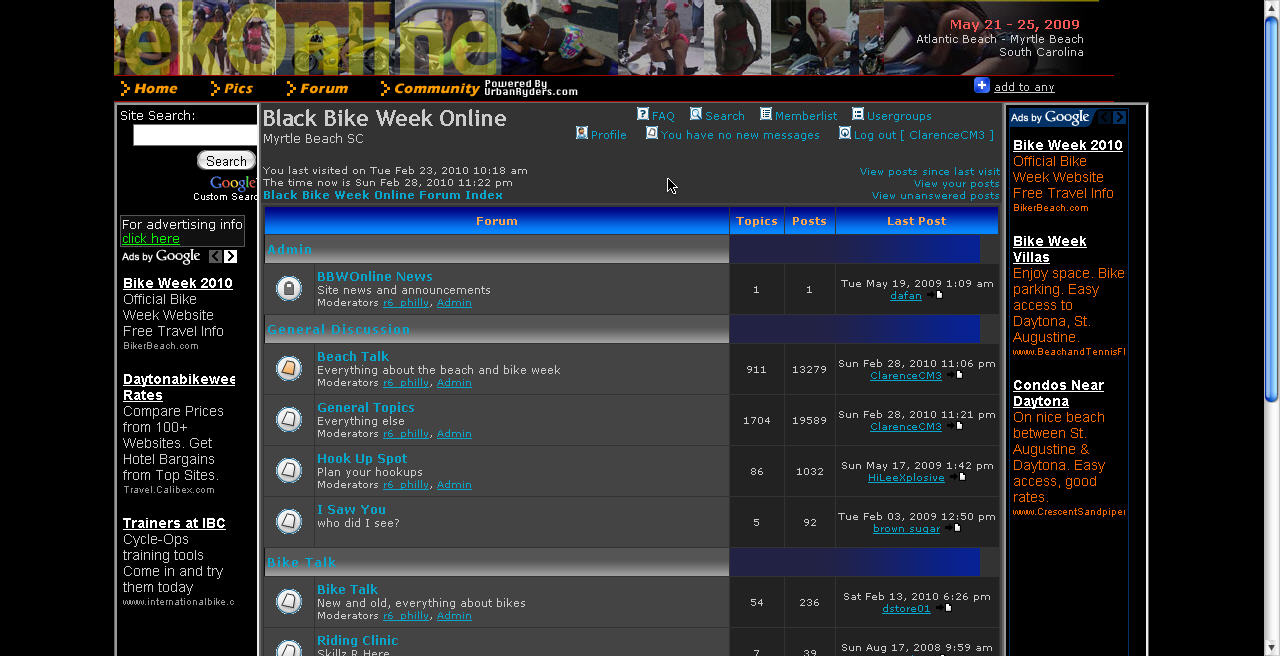Open the Usergroups link
This screenshot has height=656, width=1280.
899,116
